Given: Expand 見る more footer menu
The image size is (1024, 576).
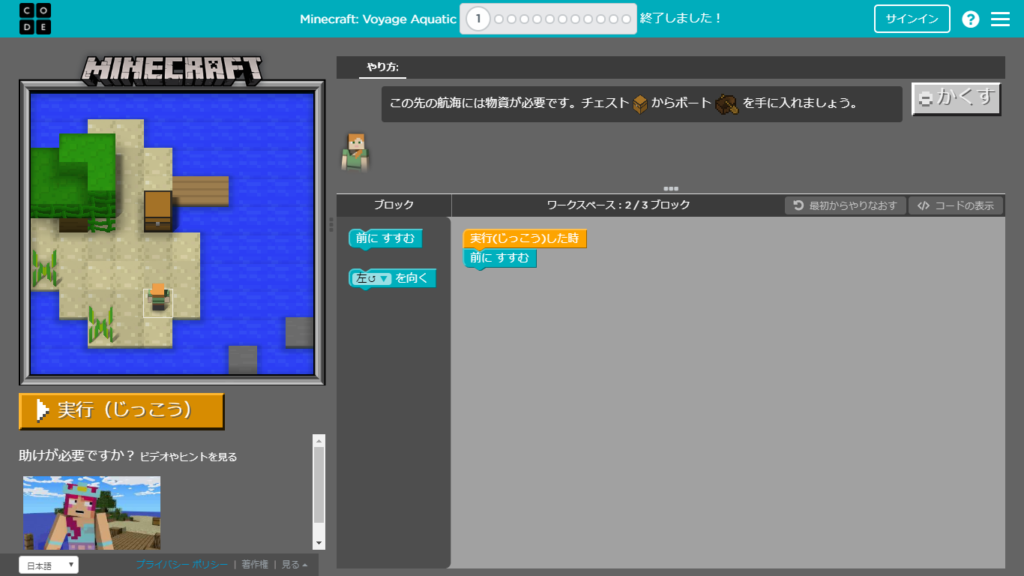Looking at the screenshot, I should pos(294,564).
